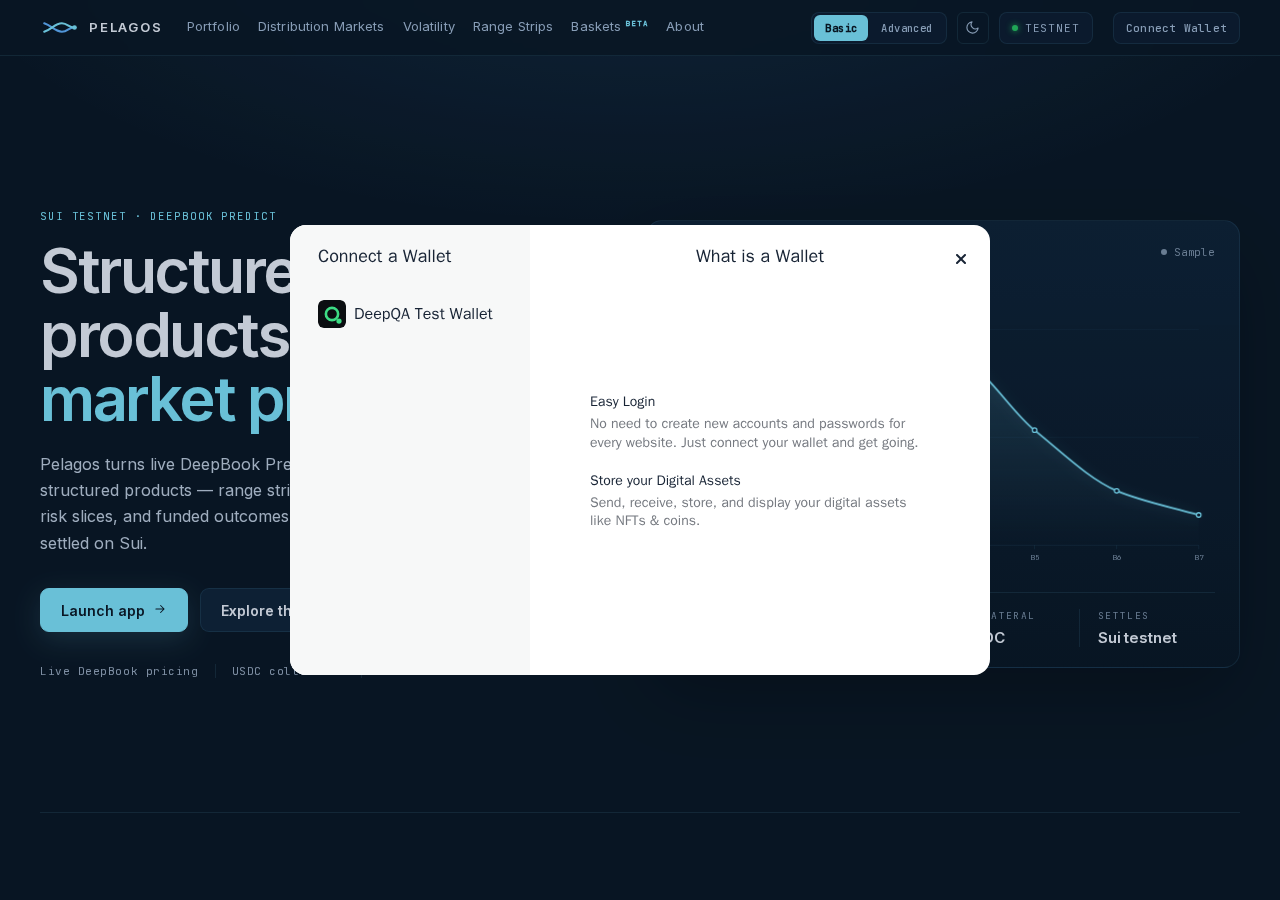Click the 'SETTLES' label in chart card
Image resolution: width=1280 pixels, height=900 pixels.
click(x=1124, y=616)
